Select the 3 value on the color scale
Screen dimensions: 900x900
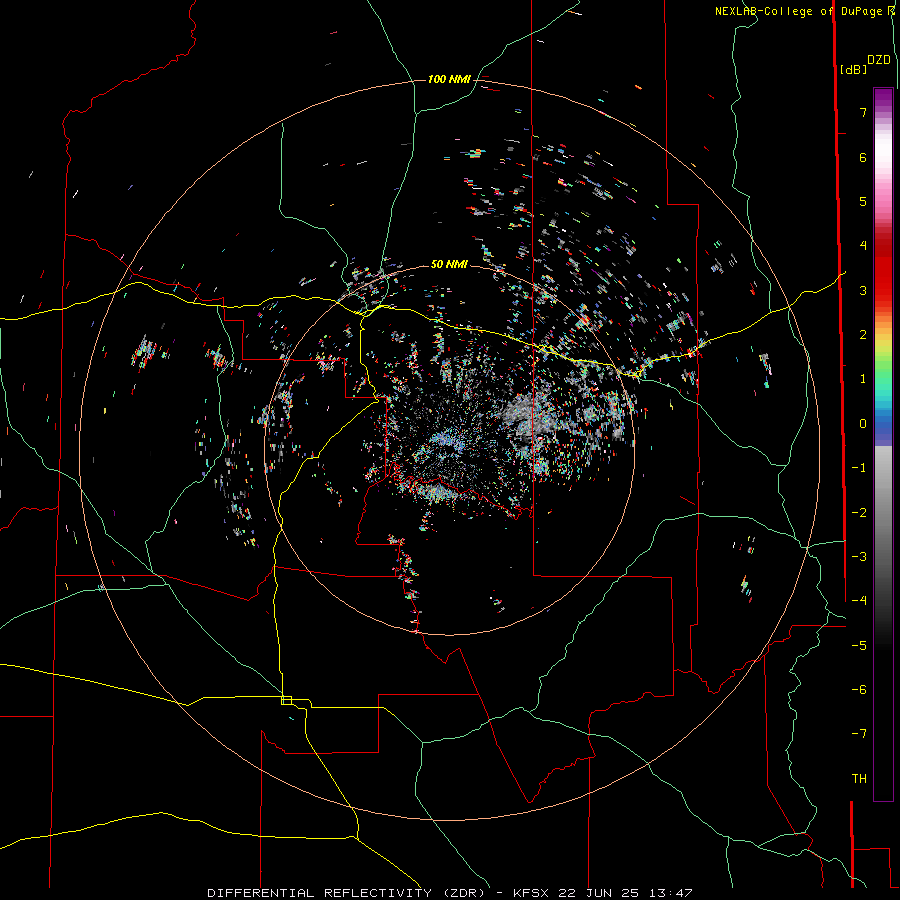coord(863,290)
